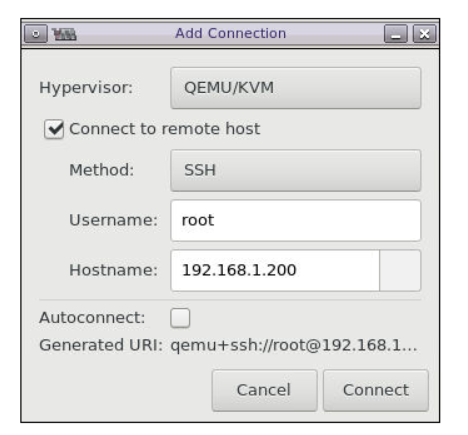Enable the Autoconnect checkbox

click(180, 318)
